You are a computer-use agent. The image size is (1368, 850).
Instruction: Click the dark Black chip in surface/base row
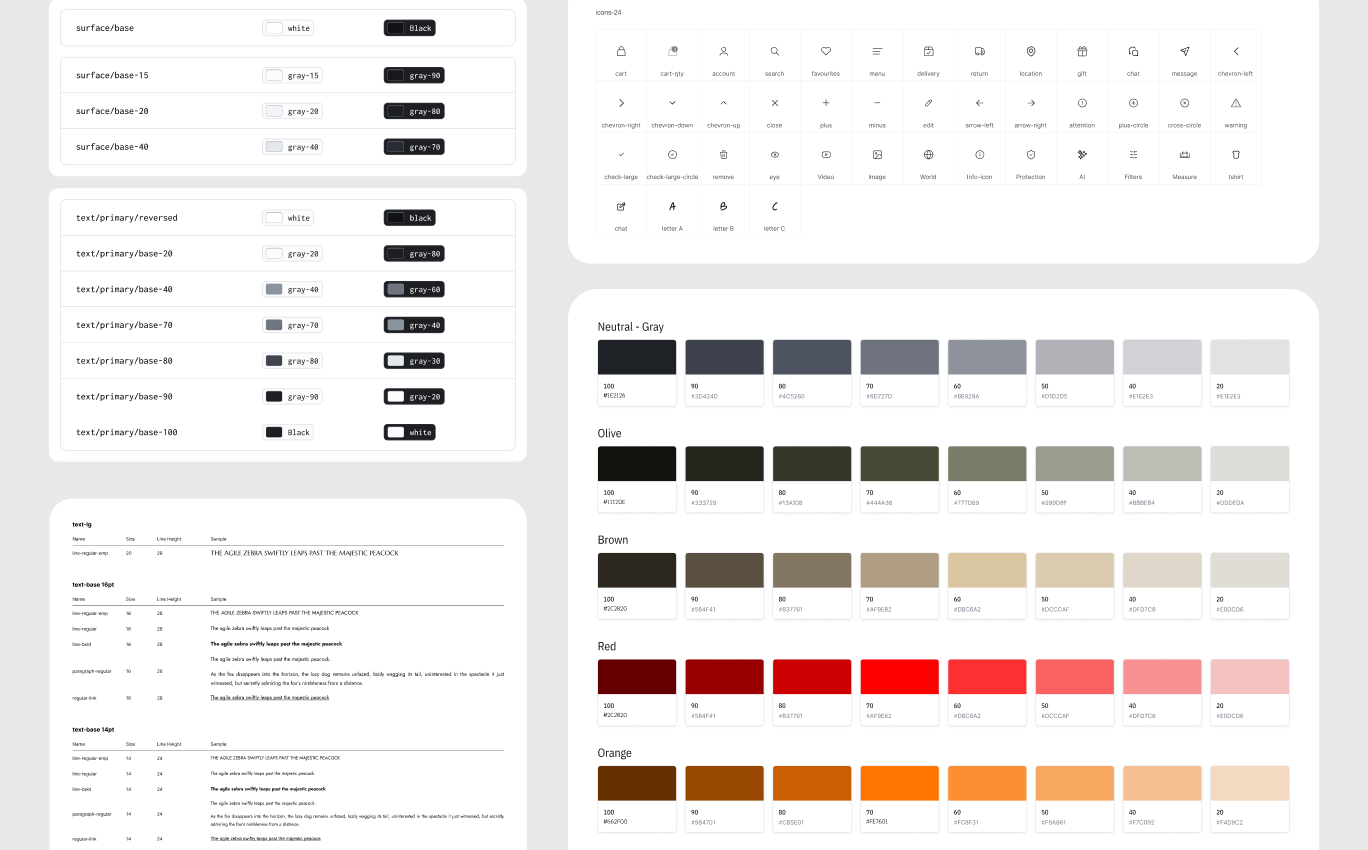[x=410, y=28]
